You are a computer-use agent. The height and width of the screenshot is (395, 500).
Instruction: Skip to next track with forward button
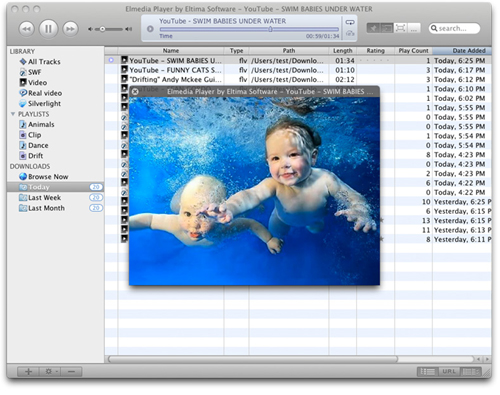[x=70, y=29]
